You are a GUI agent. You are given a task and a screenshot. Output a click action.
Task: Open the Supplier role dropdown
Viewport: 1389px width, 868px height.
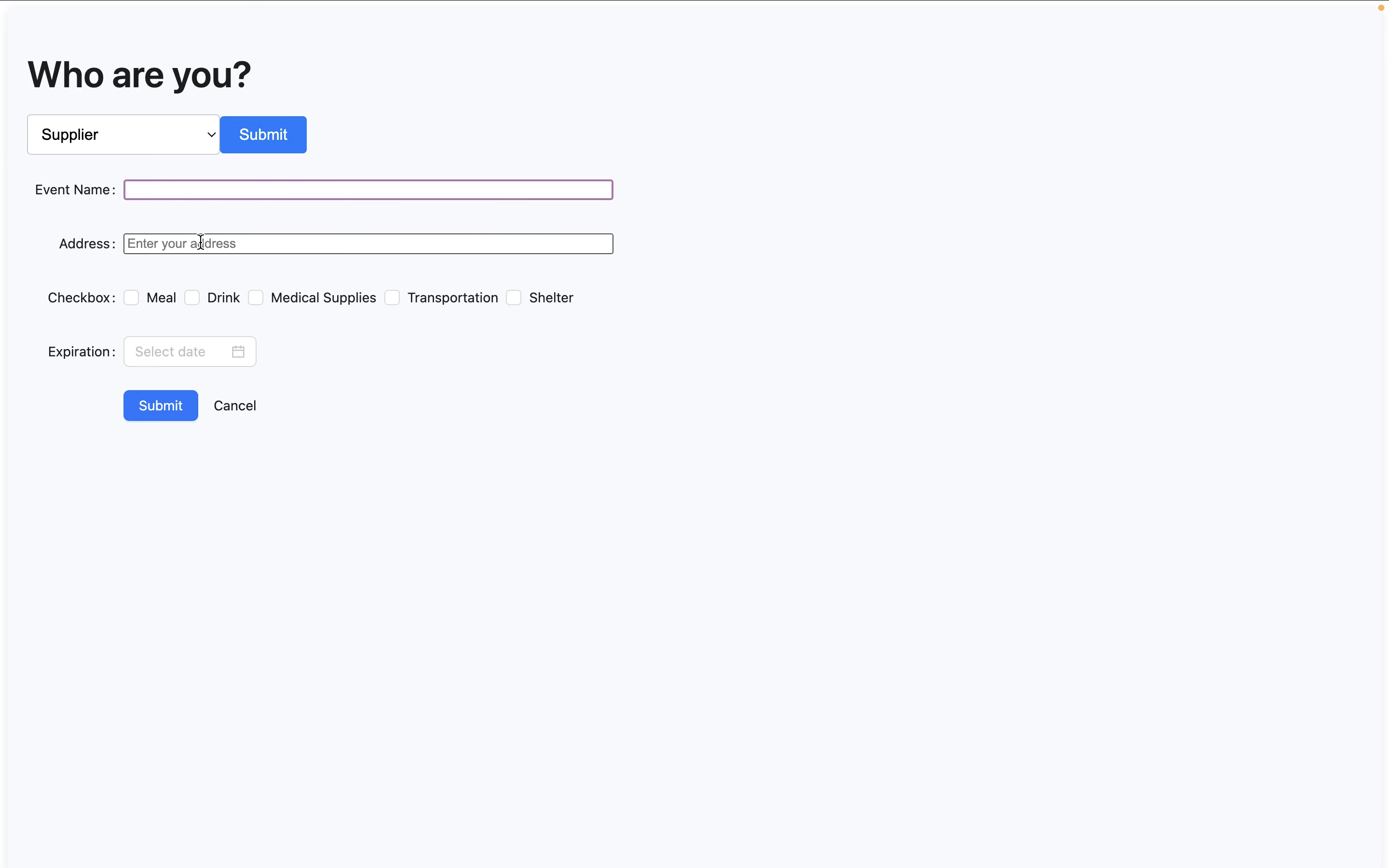coord(123,135)
